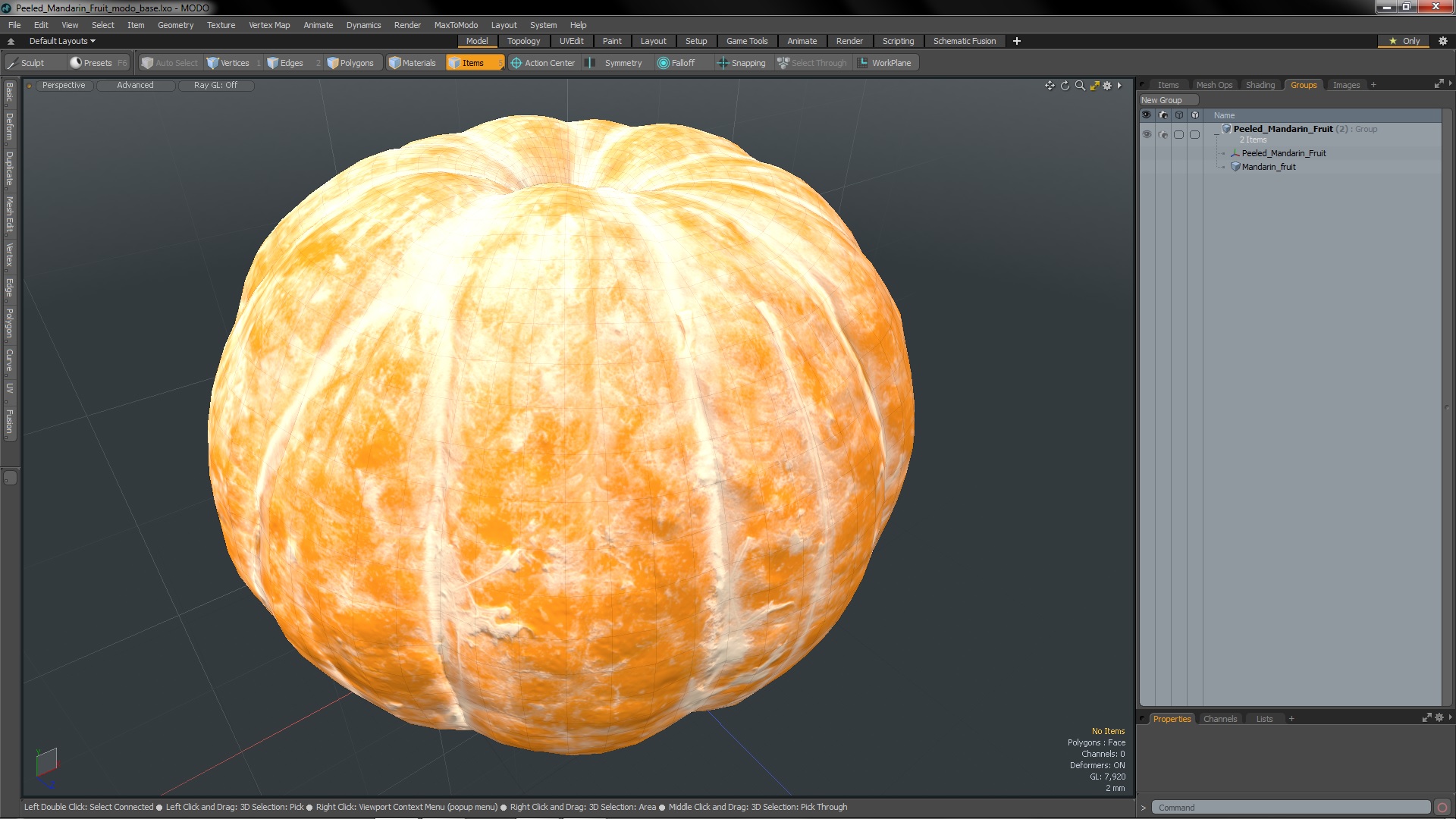This screenshot has width=1456, height=819.
Task: Click the Command input field
Action: (x=1289, y=808)
